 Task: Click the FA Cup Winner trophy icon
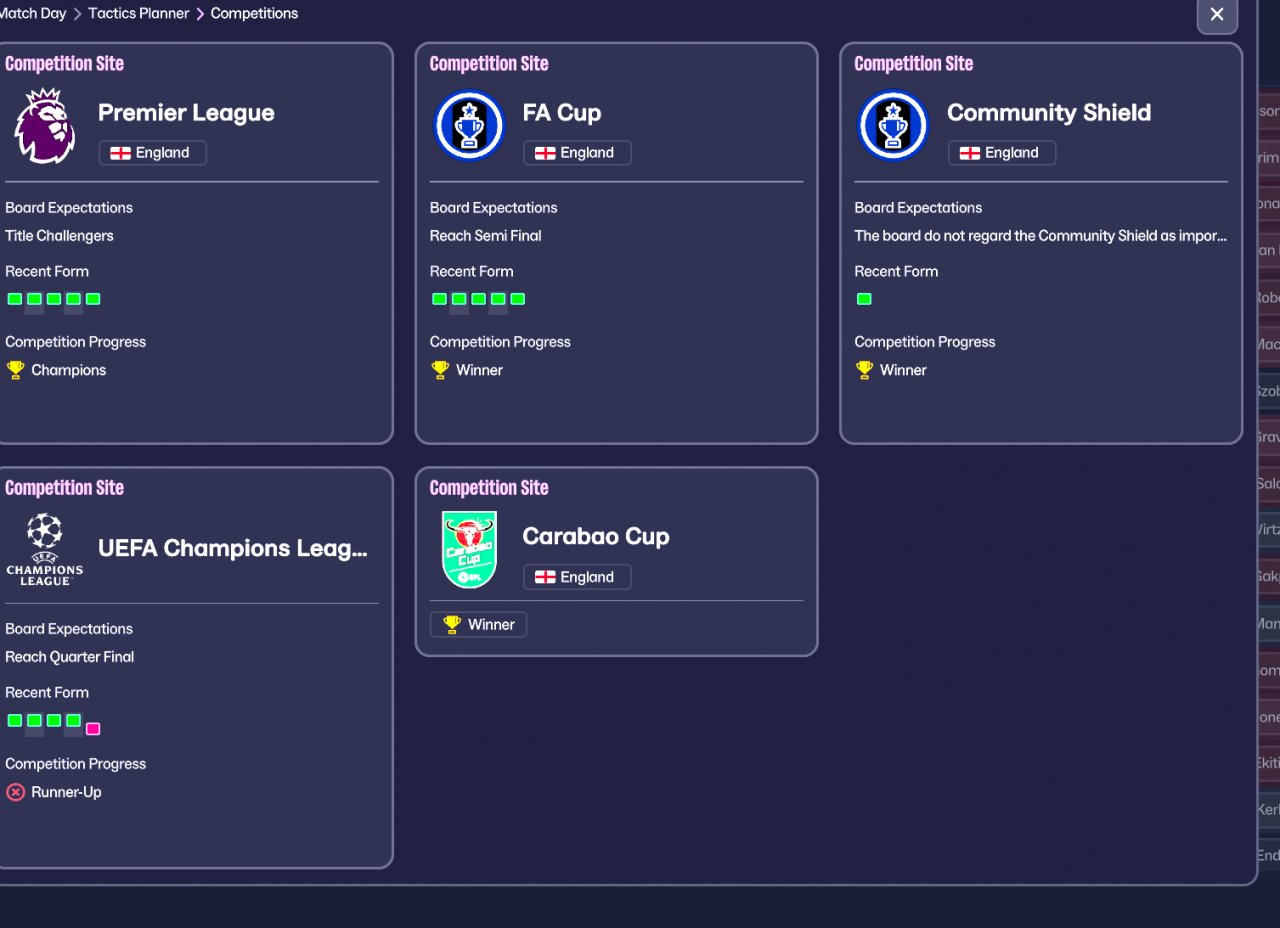[x=440, y=370]
